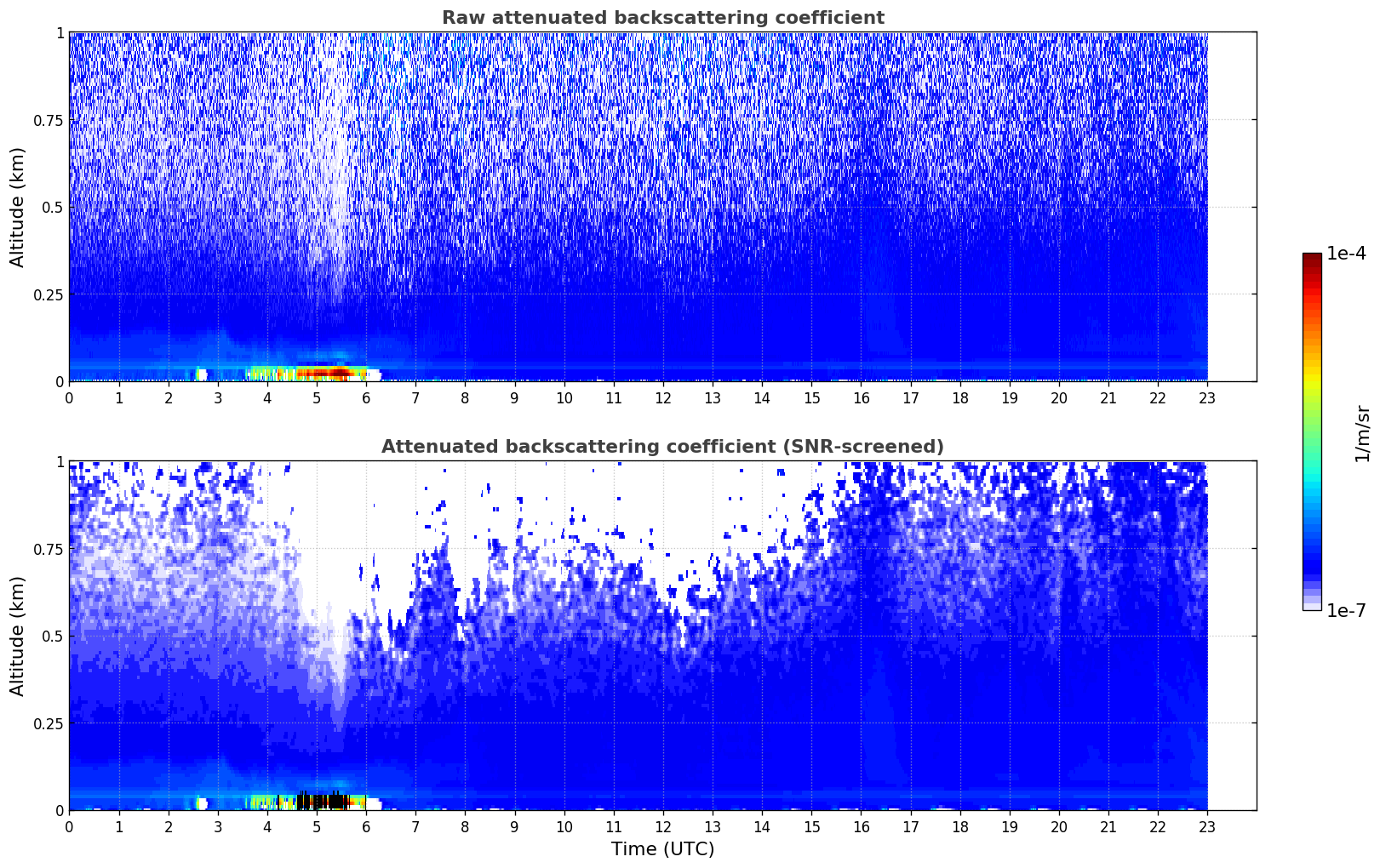Select altitude tick "0.5" on the SNR-screened plot
Viewport: 1380px width, 868px height.
53,636
